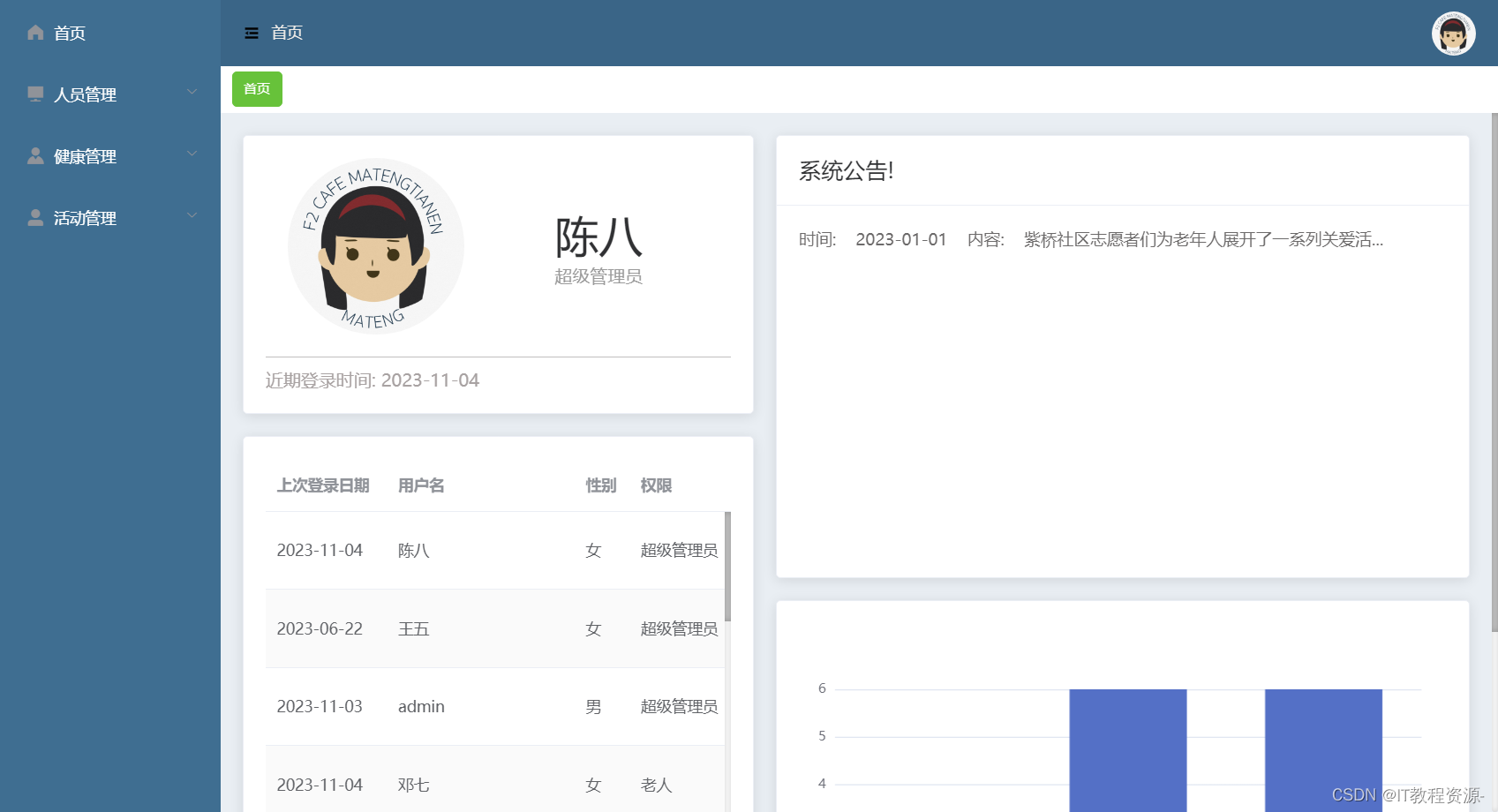Click the large profile picture of 陈八

tap(376, 246)
